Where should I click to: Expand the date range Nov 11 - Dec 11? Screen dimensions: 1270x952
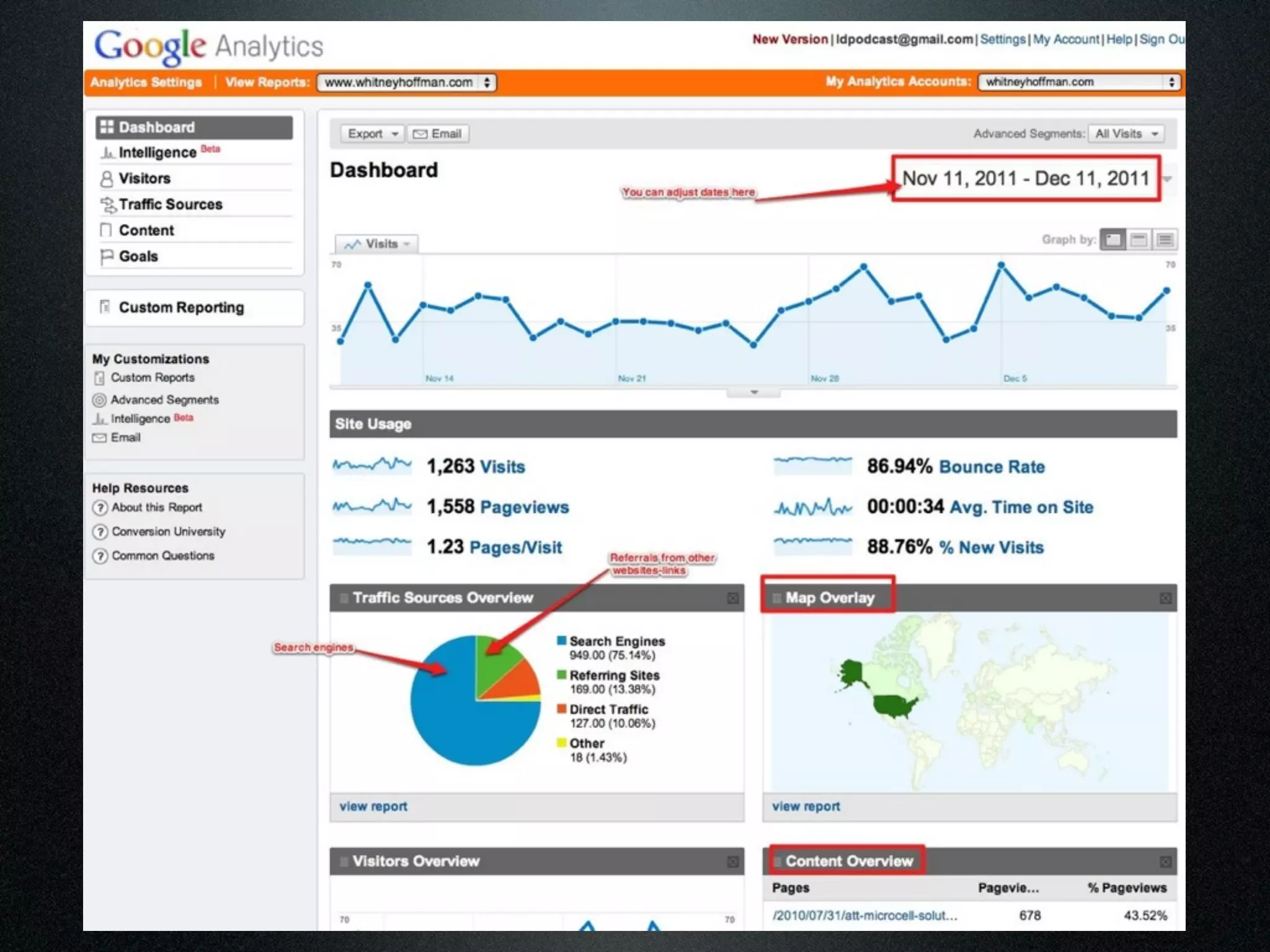click(1026, 178)
